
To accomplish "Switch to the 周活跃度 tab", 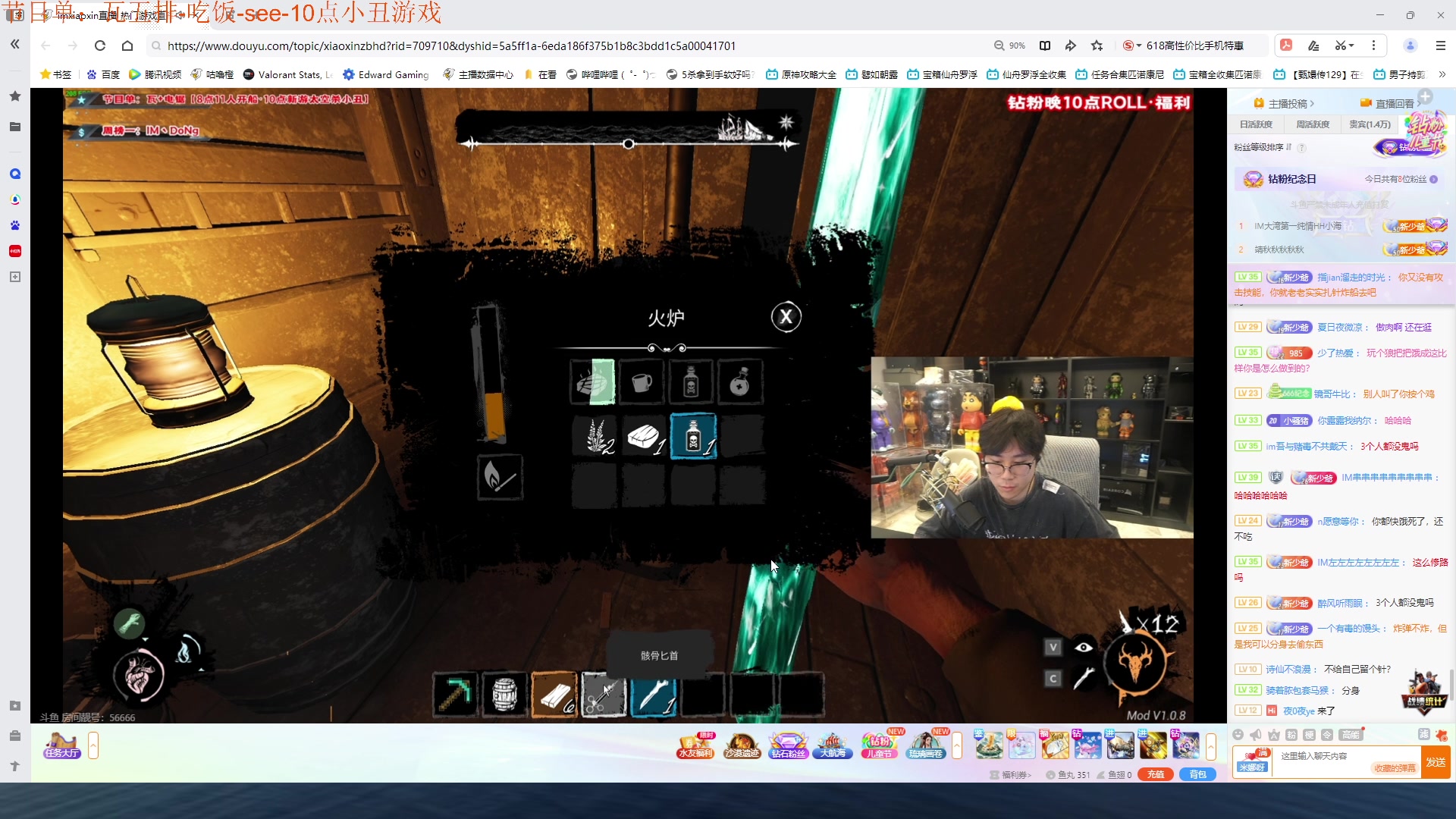I will coord(1313,124).
